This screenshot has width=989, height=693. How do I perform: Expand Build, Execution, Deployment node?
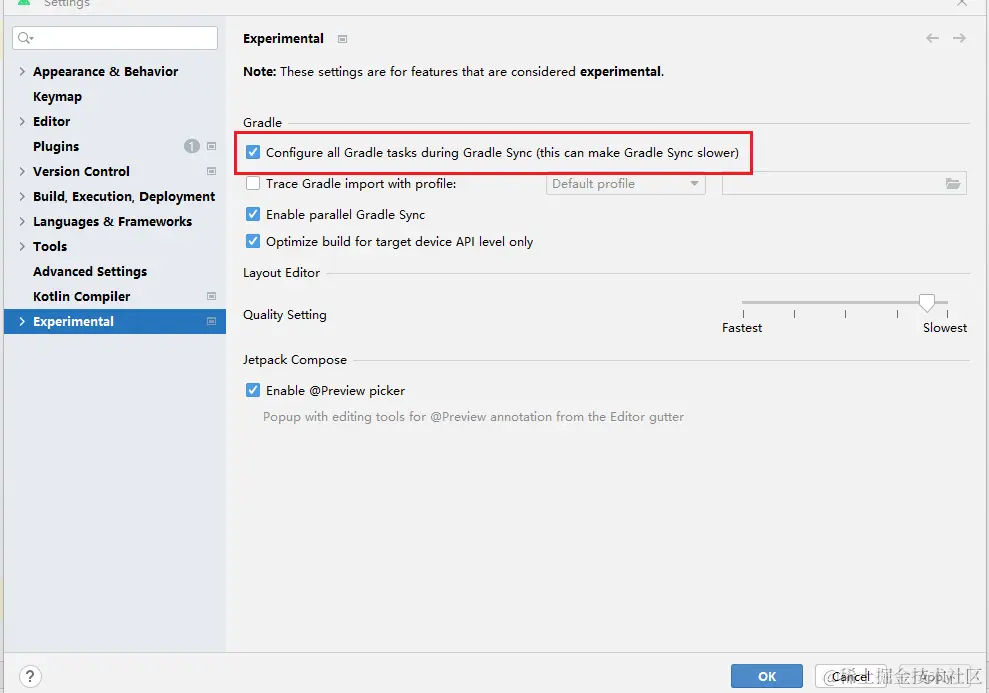(x=22, y=196)
